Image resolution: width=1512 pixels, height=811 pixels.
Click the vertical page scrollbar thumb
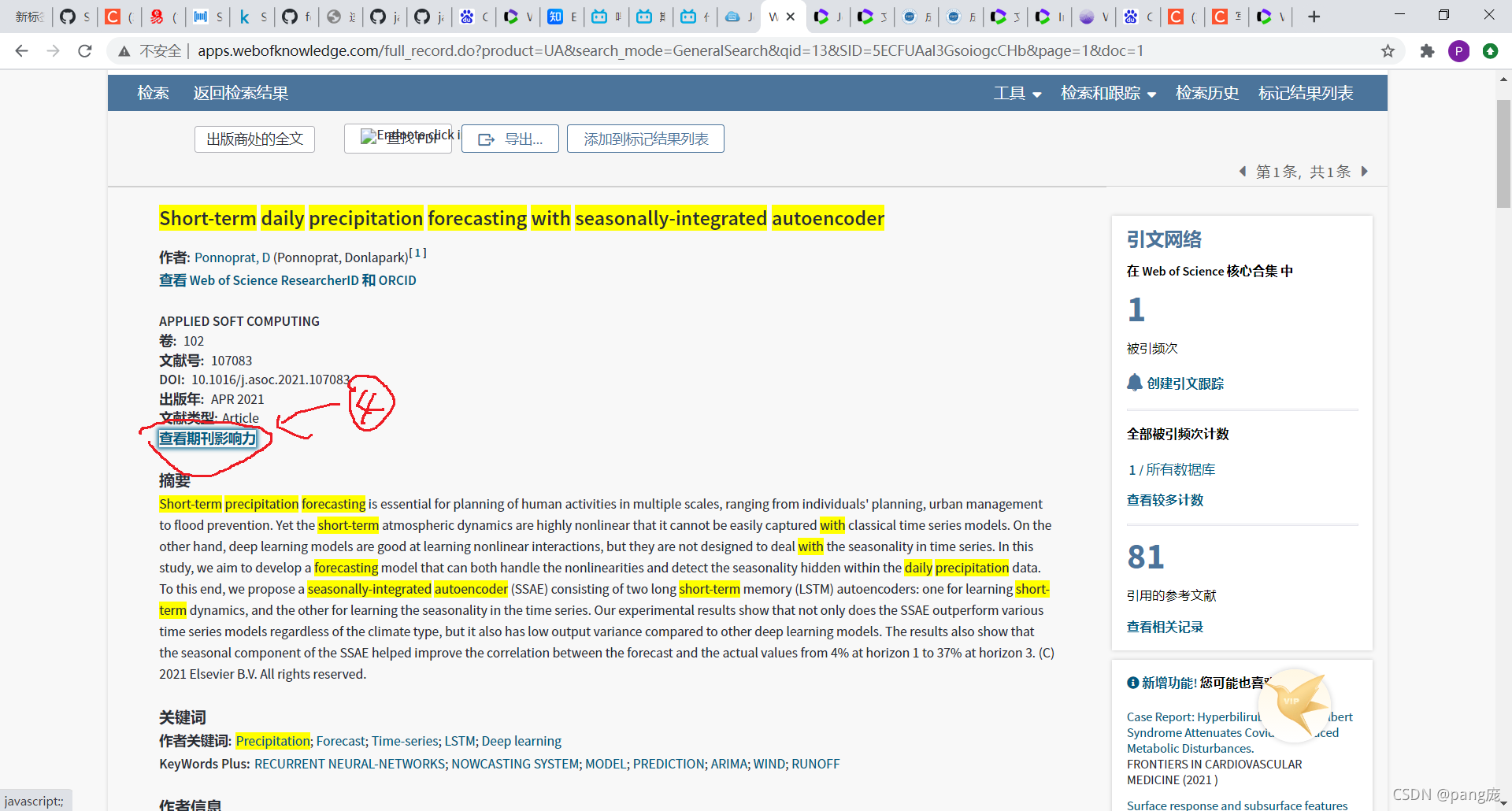coord(1503,152)
